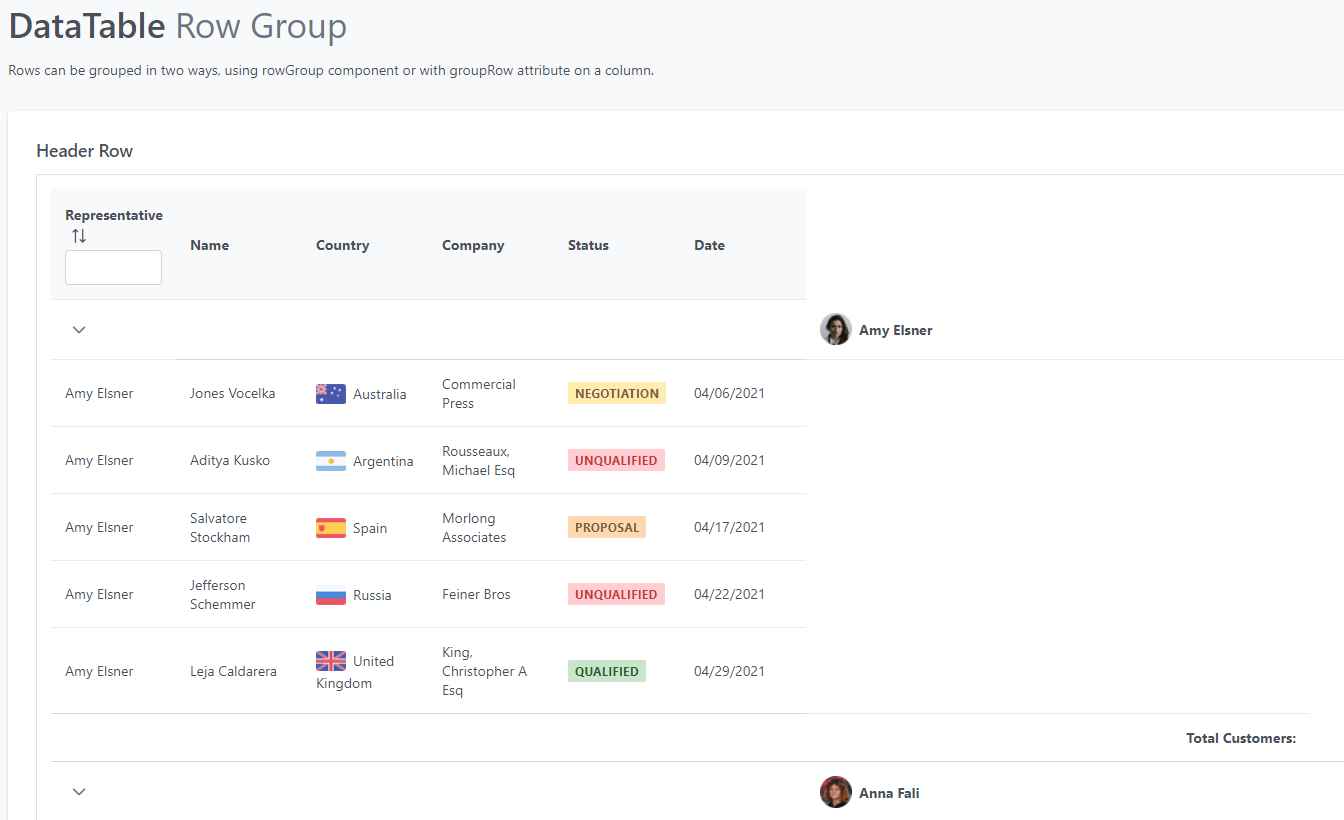The image size is (1344, 820).
Task: Click the NEGOTIATION status badge
Action: (x=616, y=393)
